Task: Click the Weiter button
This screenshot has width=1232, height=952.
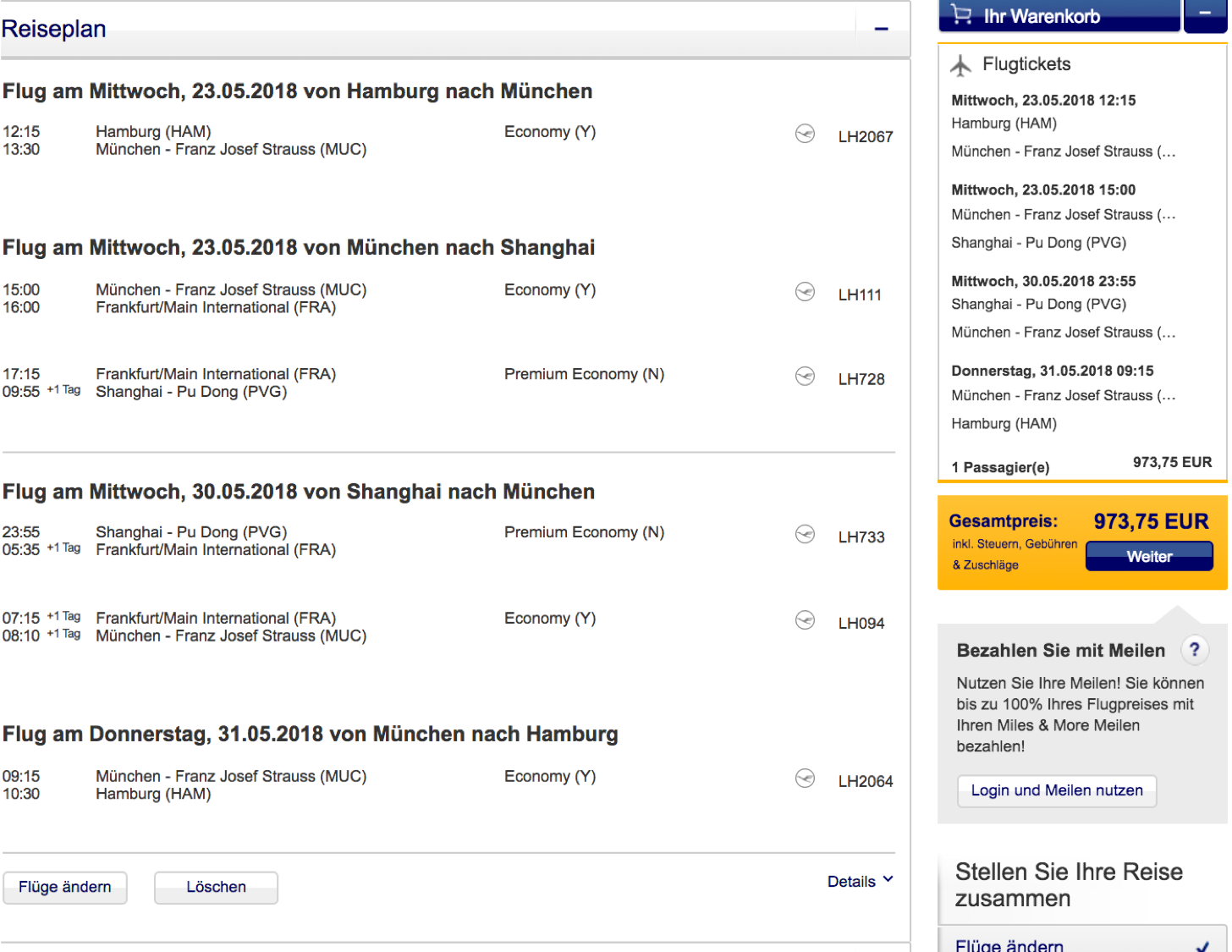Action: click(x=1149, y=556)
